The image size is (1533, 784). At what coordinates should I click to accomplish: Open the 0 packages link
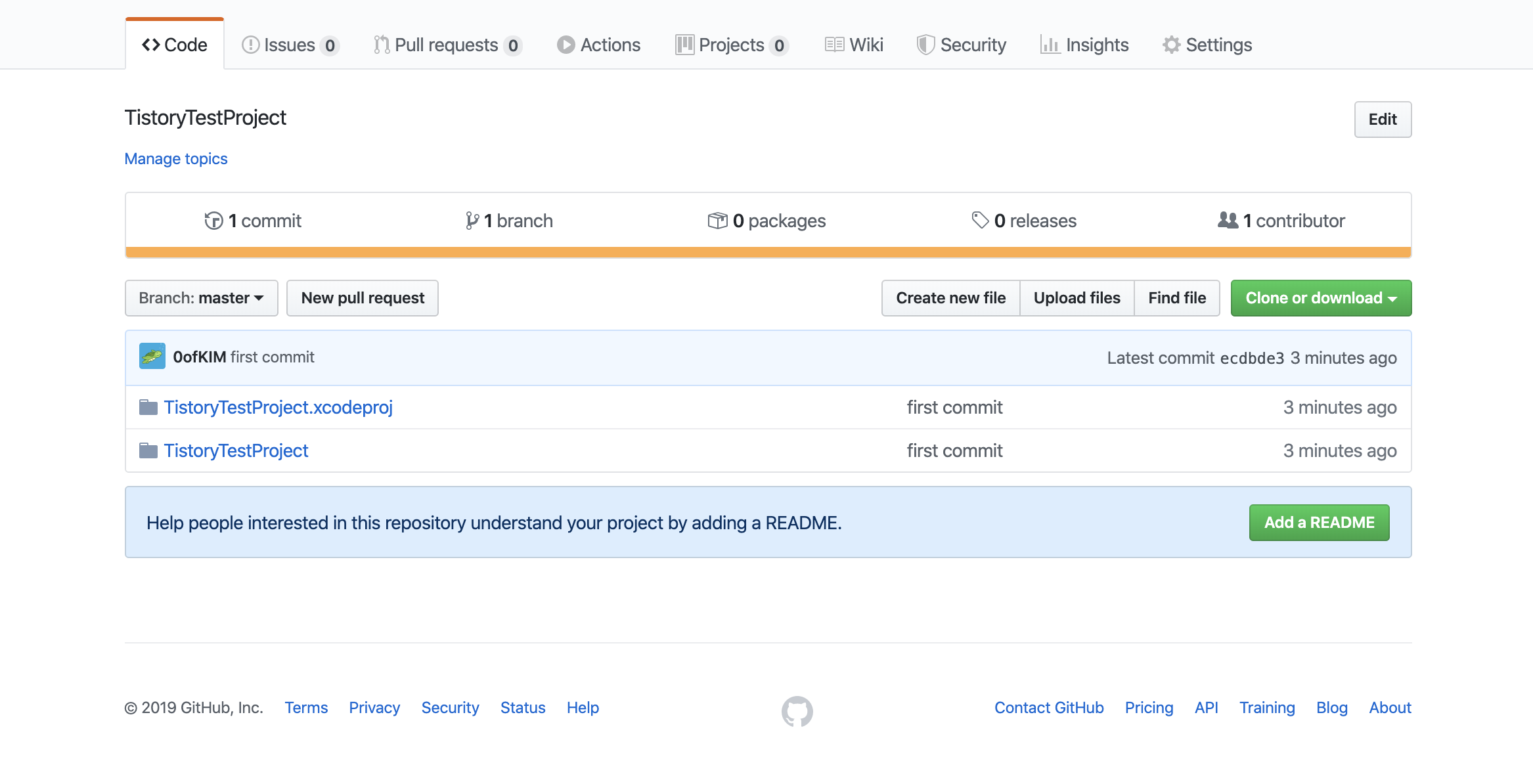click(x=766, y=221)
